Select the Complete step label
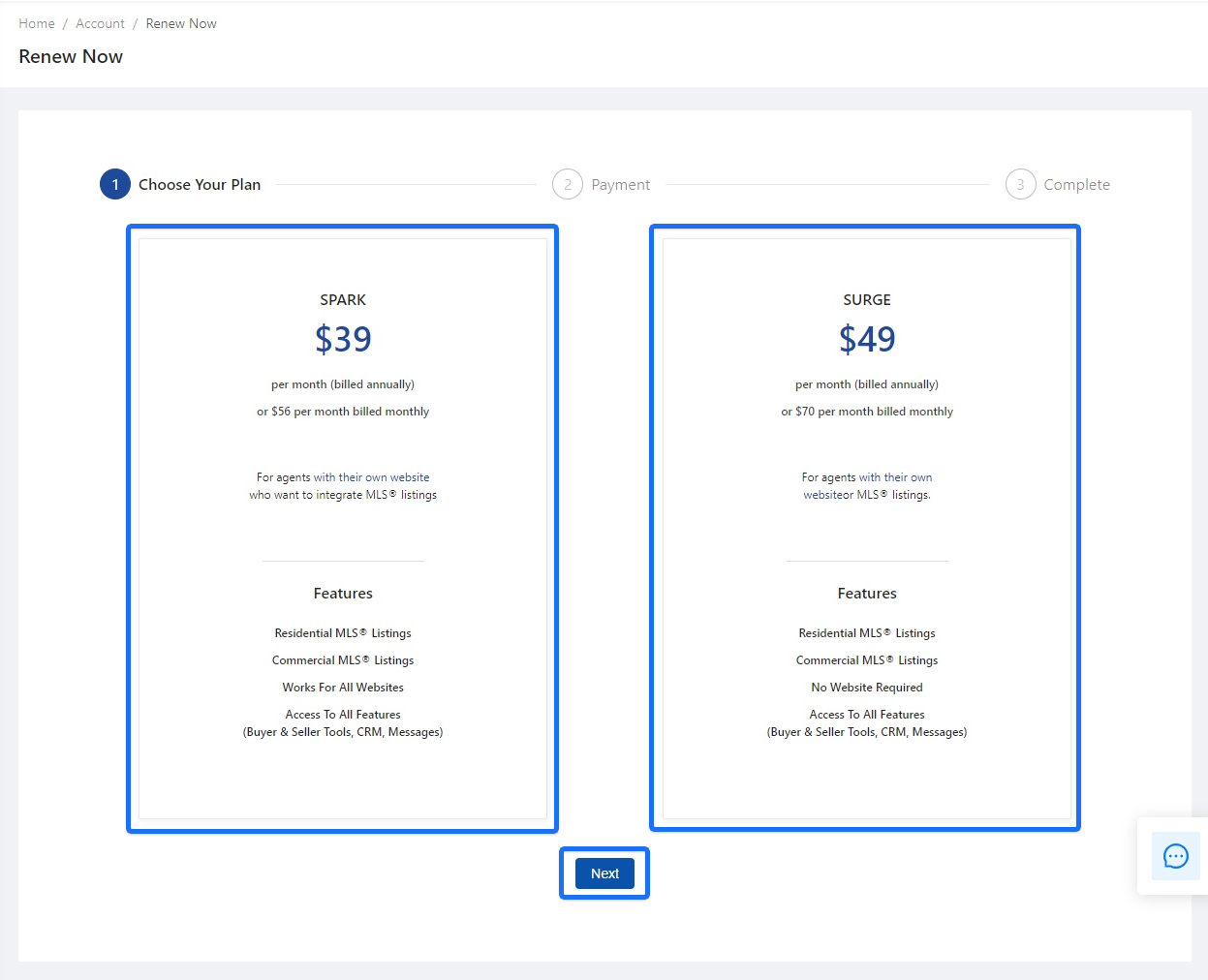 1076,184
